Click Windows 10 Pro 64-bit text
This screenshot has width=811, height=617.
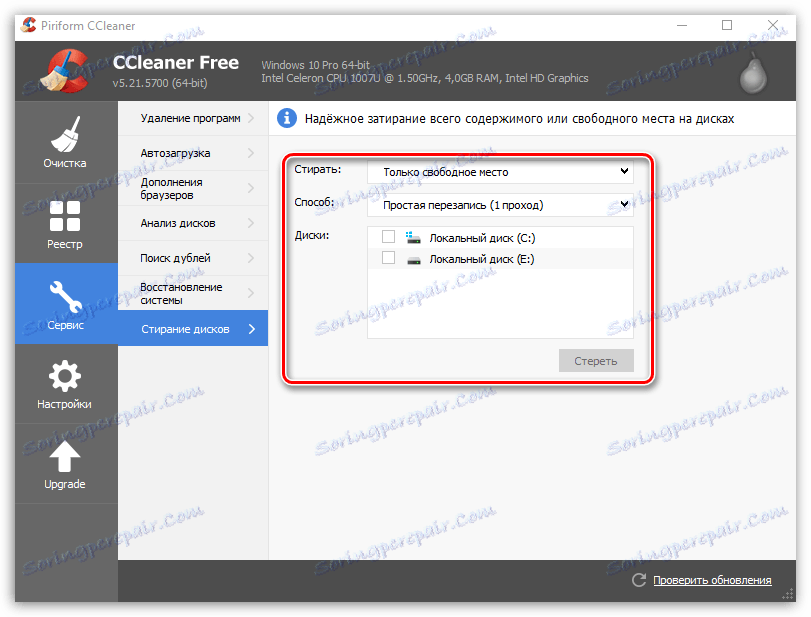[316, 65]
